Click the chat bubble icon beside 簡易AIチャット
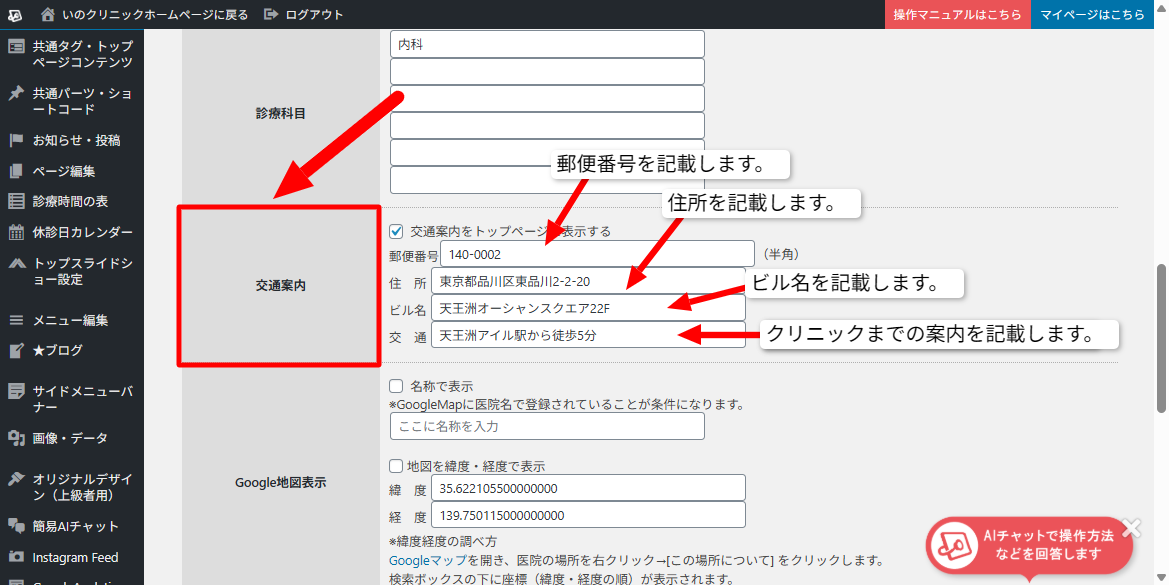The width and height of the screenshot is (1169, 585). 16,526
